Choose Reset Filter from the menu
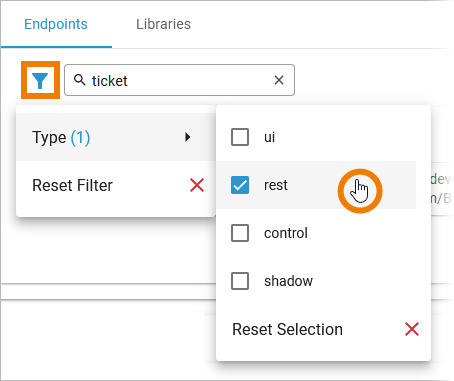The width and height of the screenshot is (454, 381). (x=116, y=185)
